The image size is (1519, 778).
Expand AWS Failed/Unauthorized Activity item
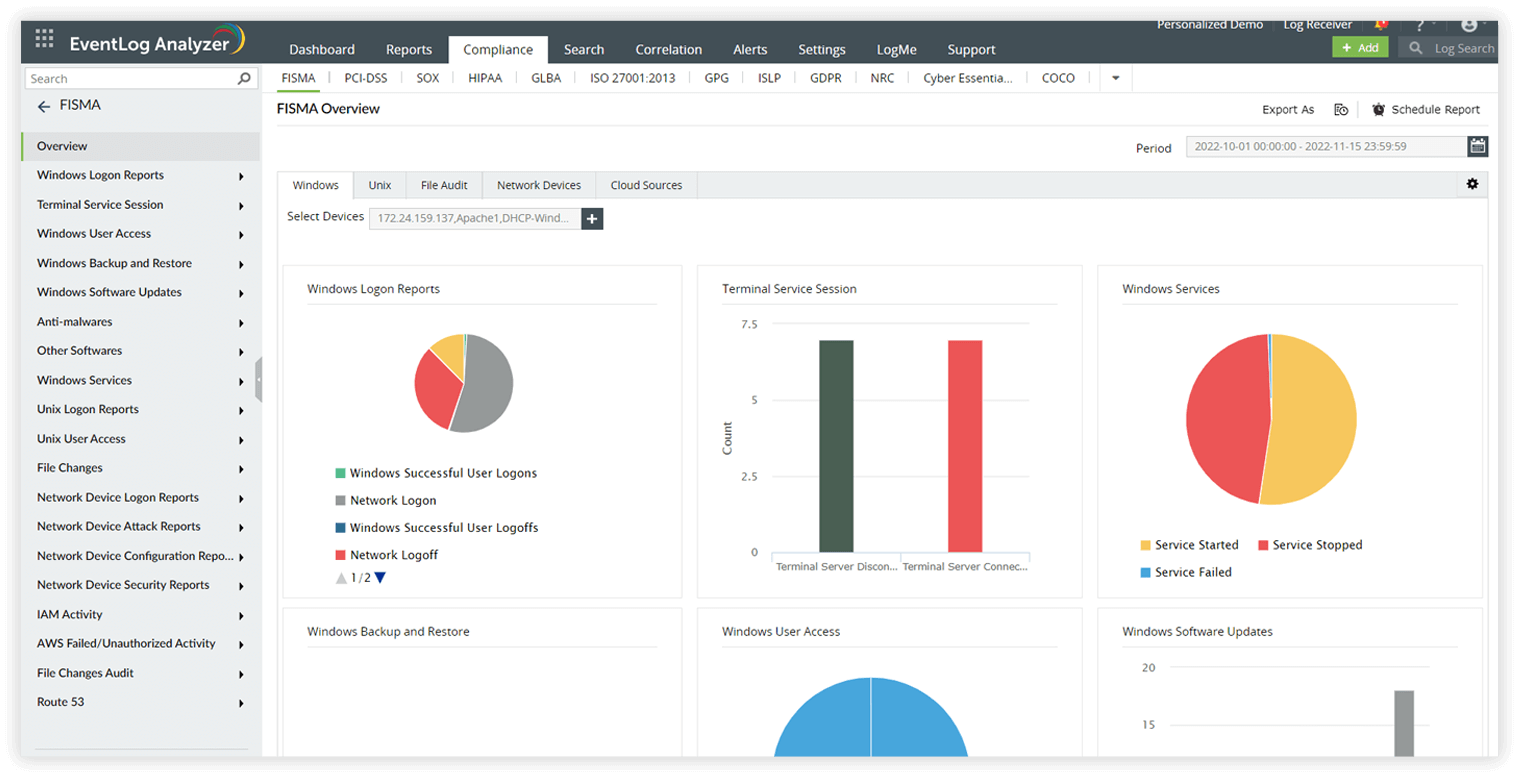241,645
